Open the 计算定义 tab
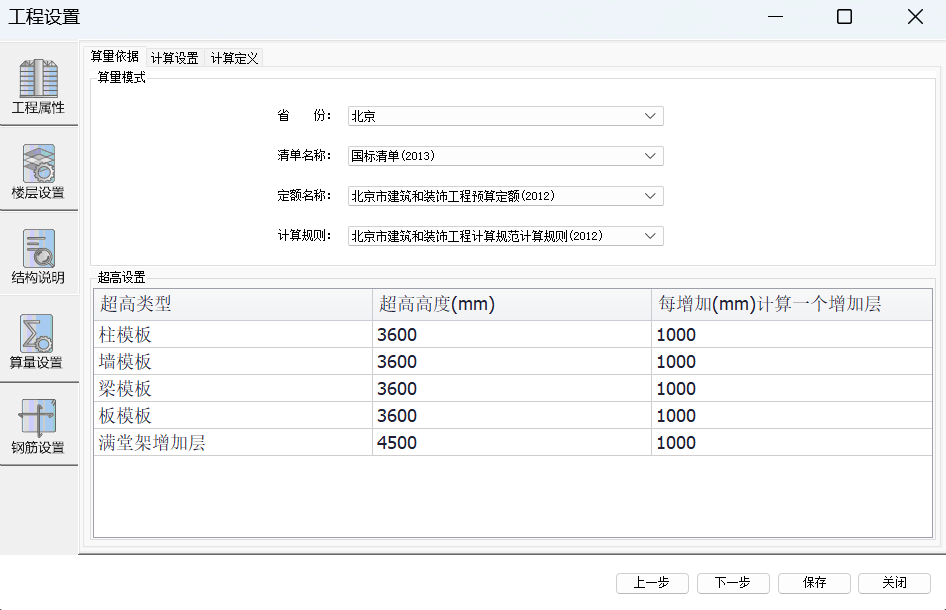Image resolution: width=946 pixels, height=610 pixels. [x=235, y=58]
